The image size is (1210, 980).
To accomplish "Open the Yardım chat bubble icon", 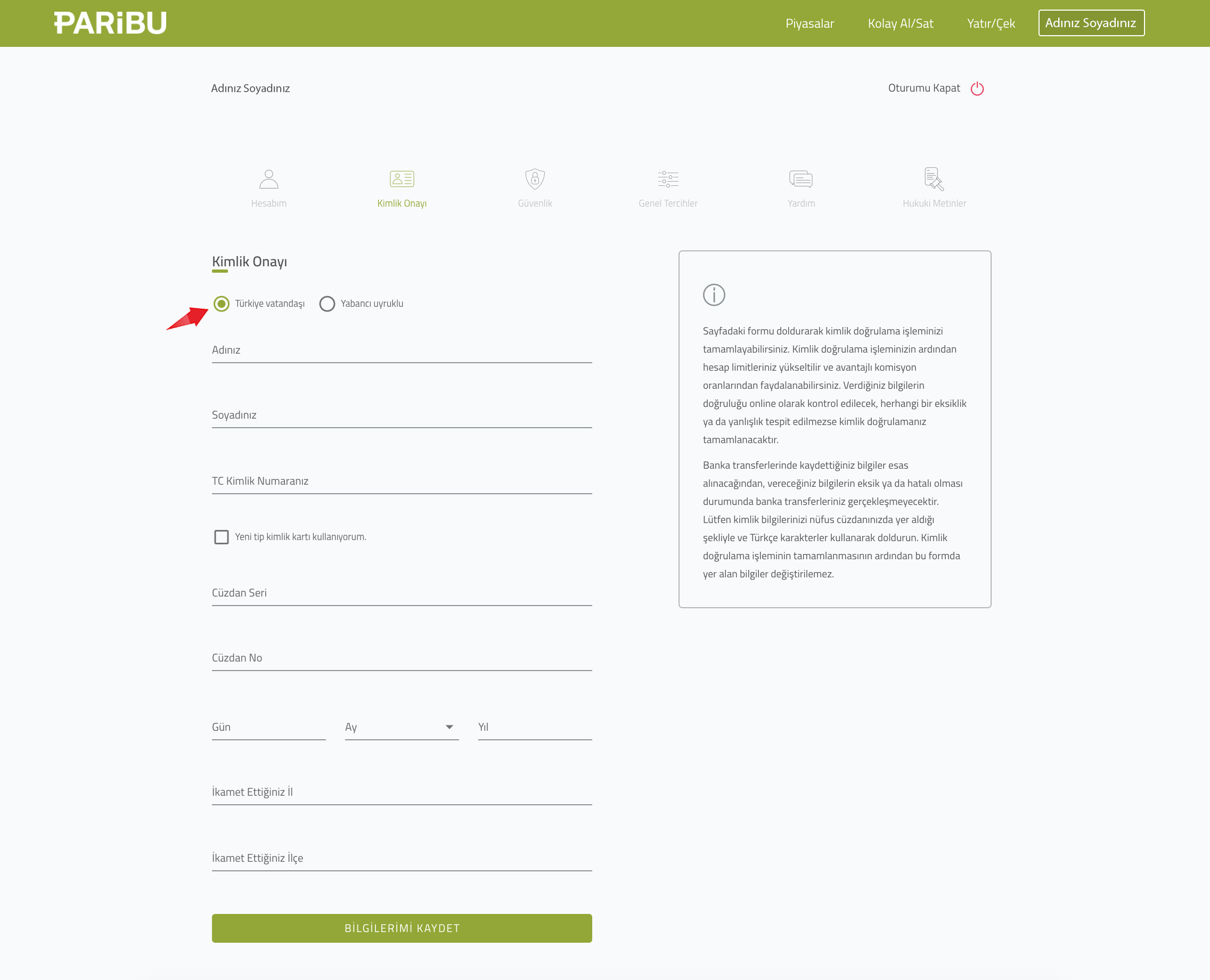I will pyautogui.click(x=801, y=179).
